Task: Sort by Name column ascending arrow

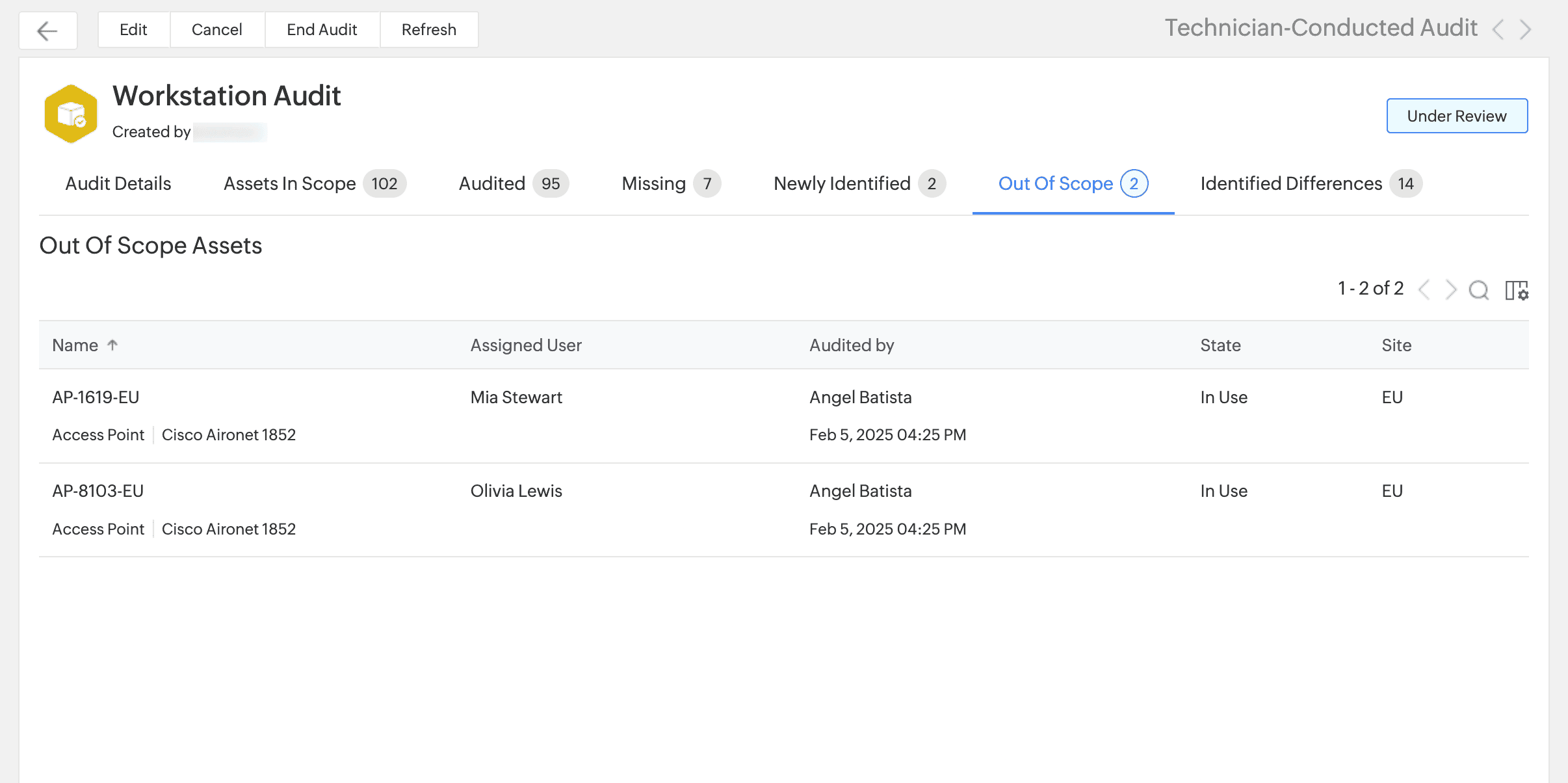Action: tap(112, 345)
